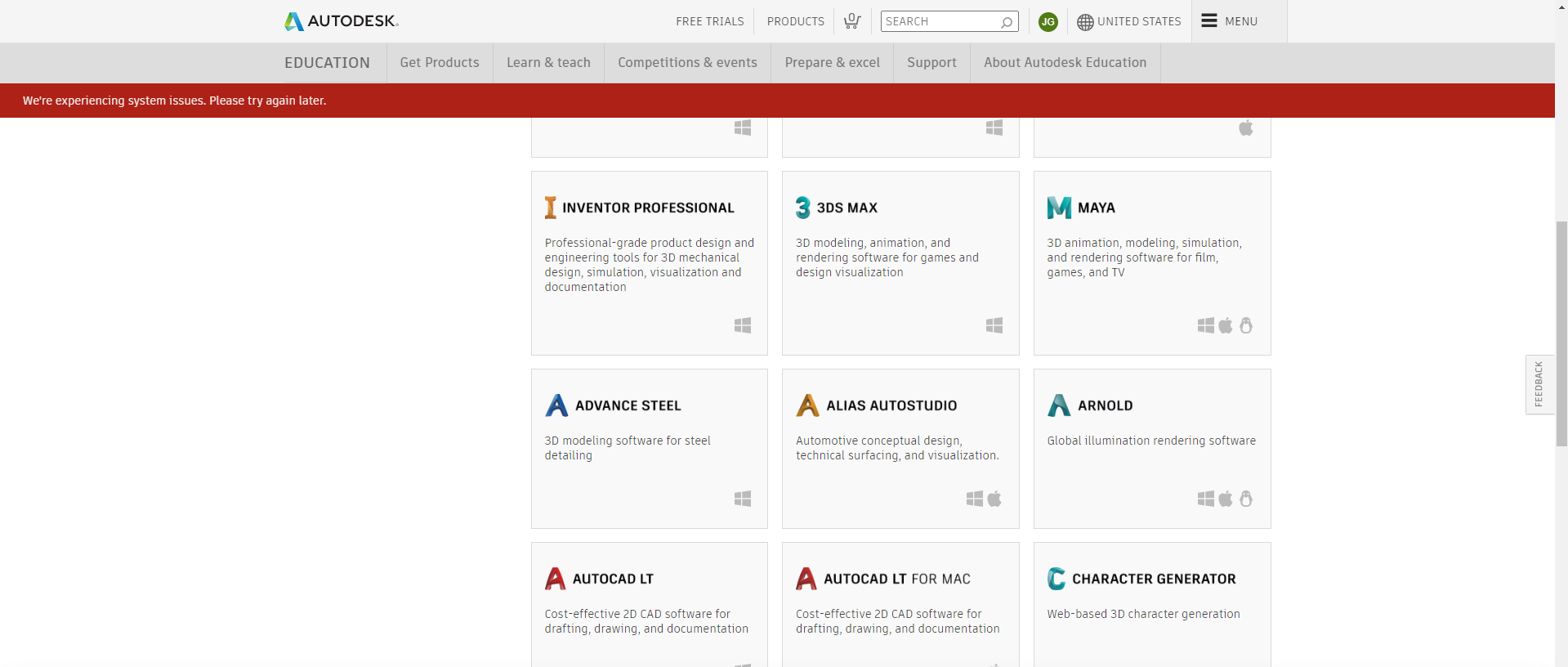Open the MAYA title

[1097, 208]
